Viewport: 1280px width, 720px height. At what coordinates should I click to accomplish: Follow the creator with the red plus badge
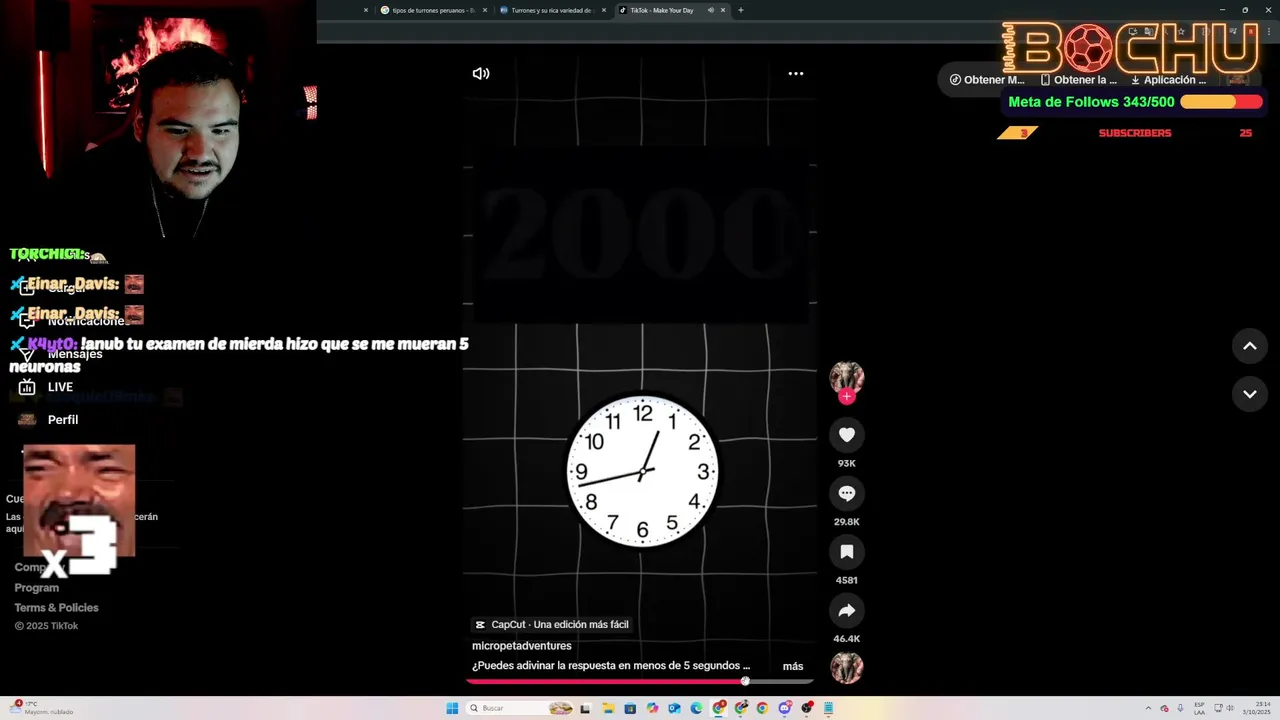pos(847,396)
